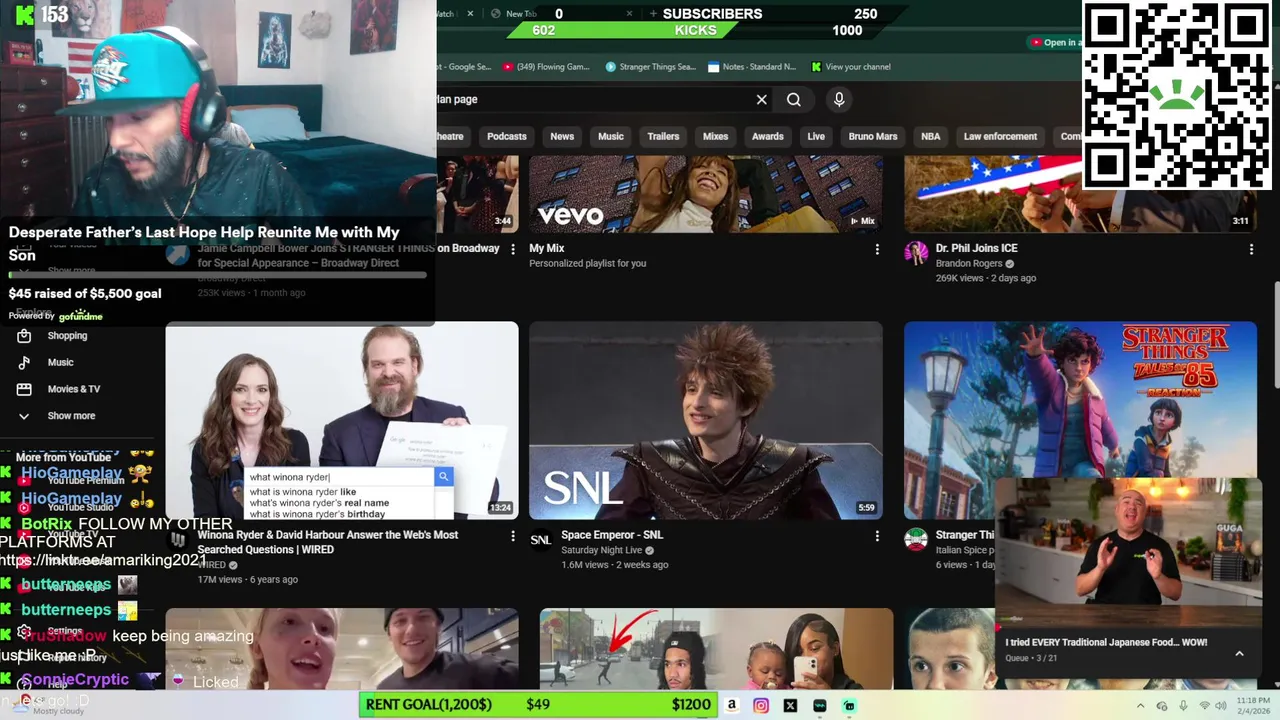Play the Winona Ryder and David Harbour thumbnail
1280x720 pixels.
342,420
